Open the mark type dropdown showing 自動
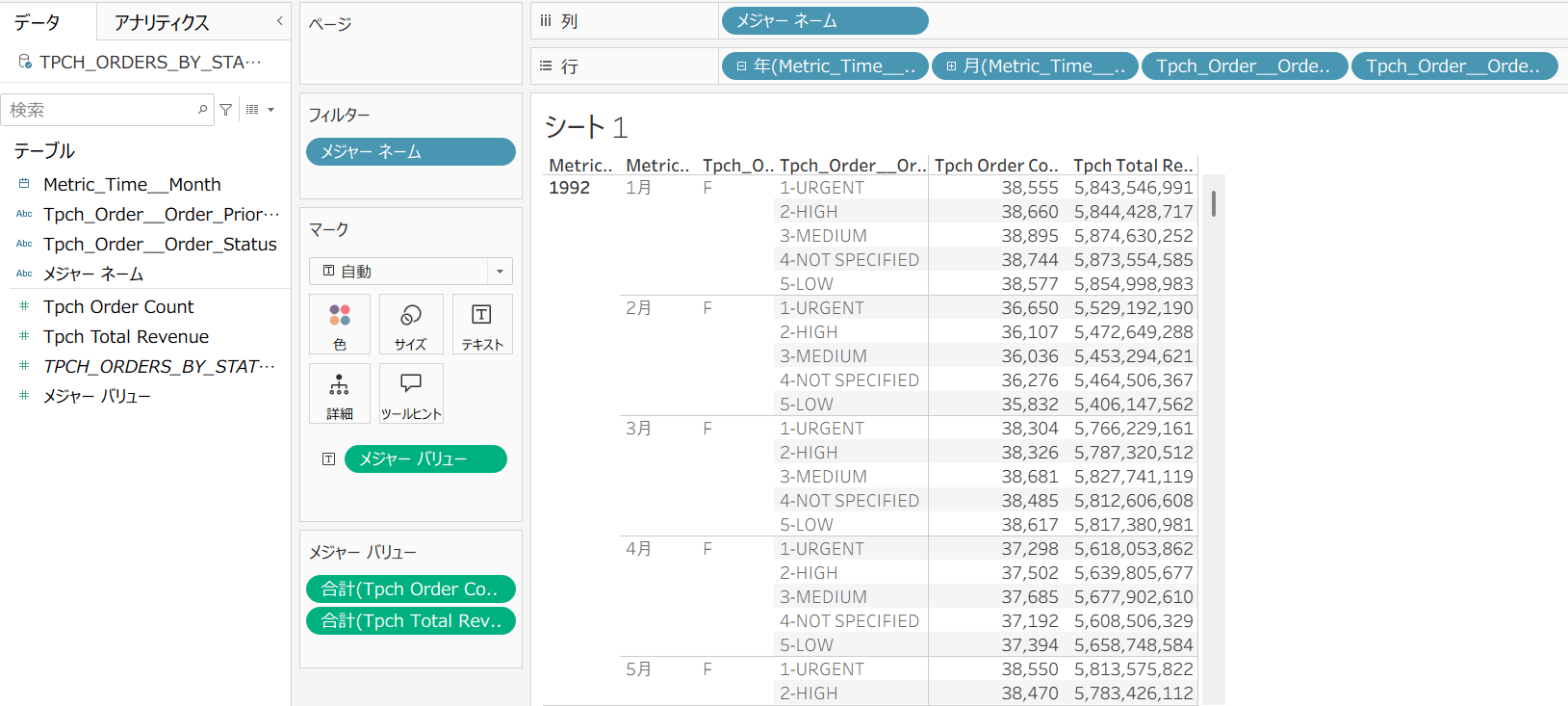This screenshot has height=706, width=1568. click(499, 272)
